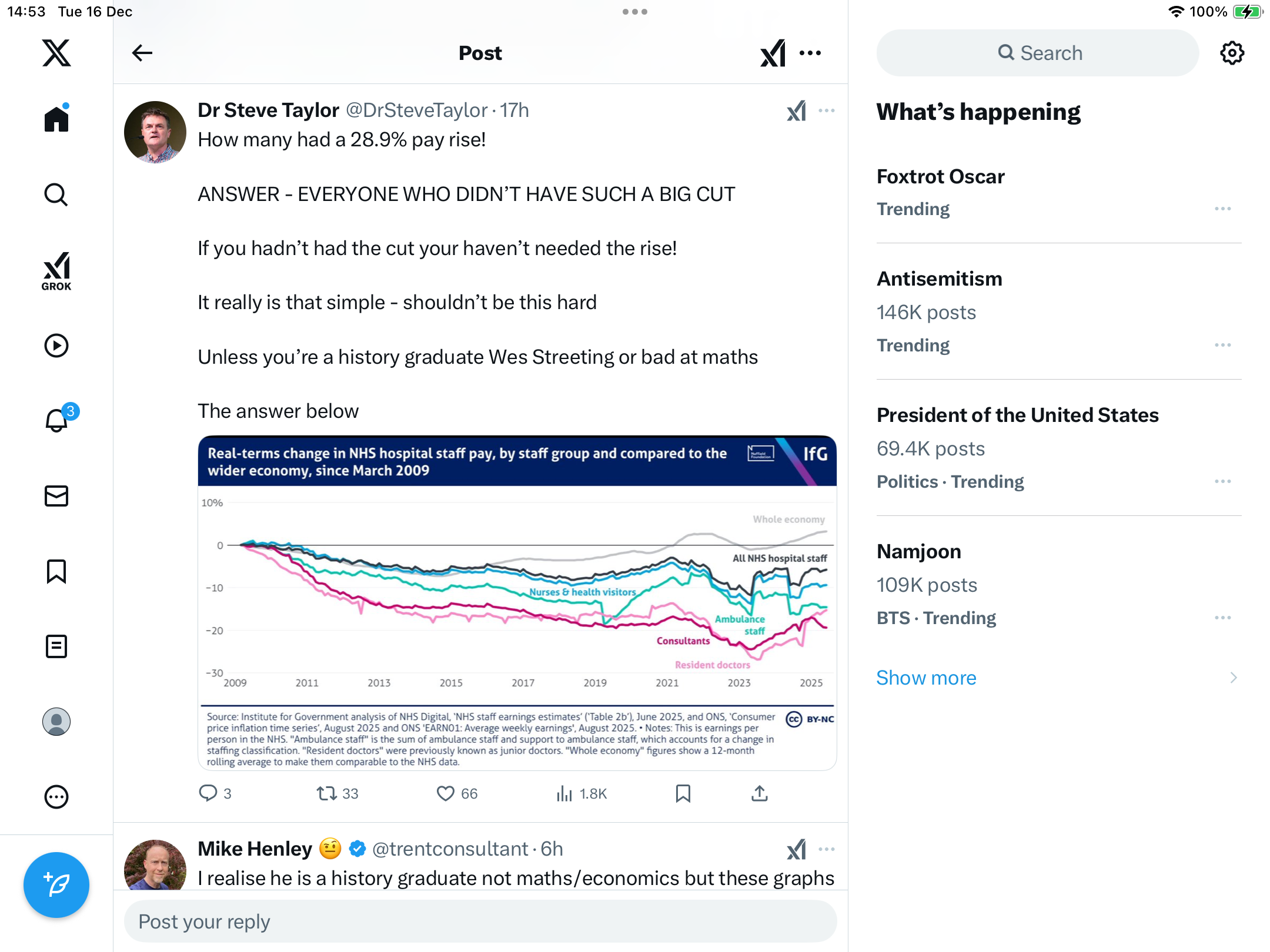This screenshot has width=1270, height=952.
Task: Open more options for Foxtrot Oscar trend
Action: tap(1222, 209)
